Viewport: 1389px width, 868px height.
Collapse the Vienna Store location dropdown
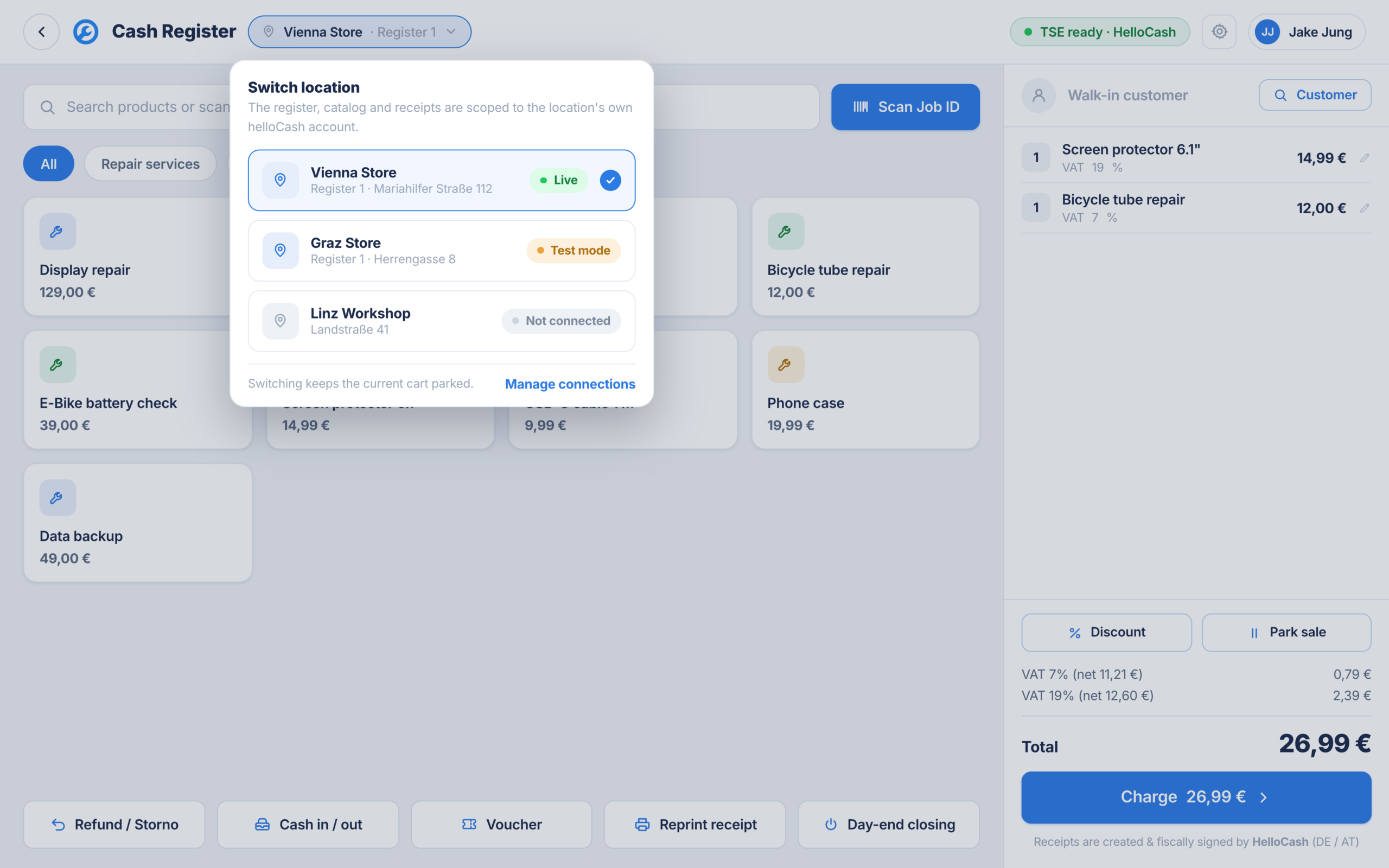coord(359,31)
